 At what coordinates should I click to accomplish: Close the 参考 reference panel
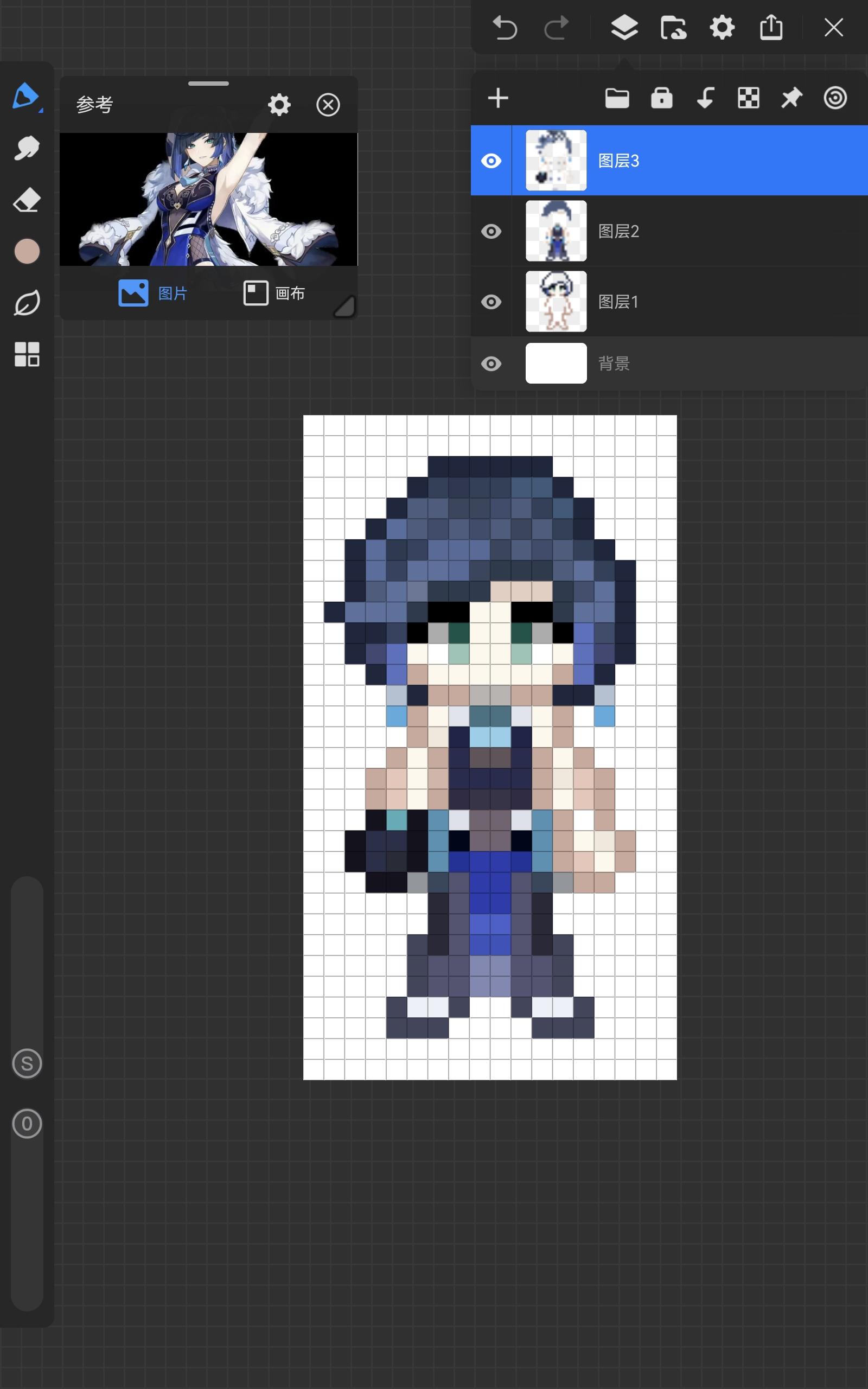coord(328,105)
